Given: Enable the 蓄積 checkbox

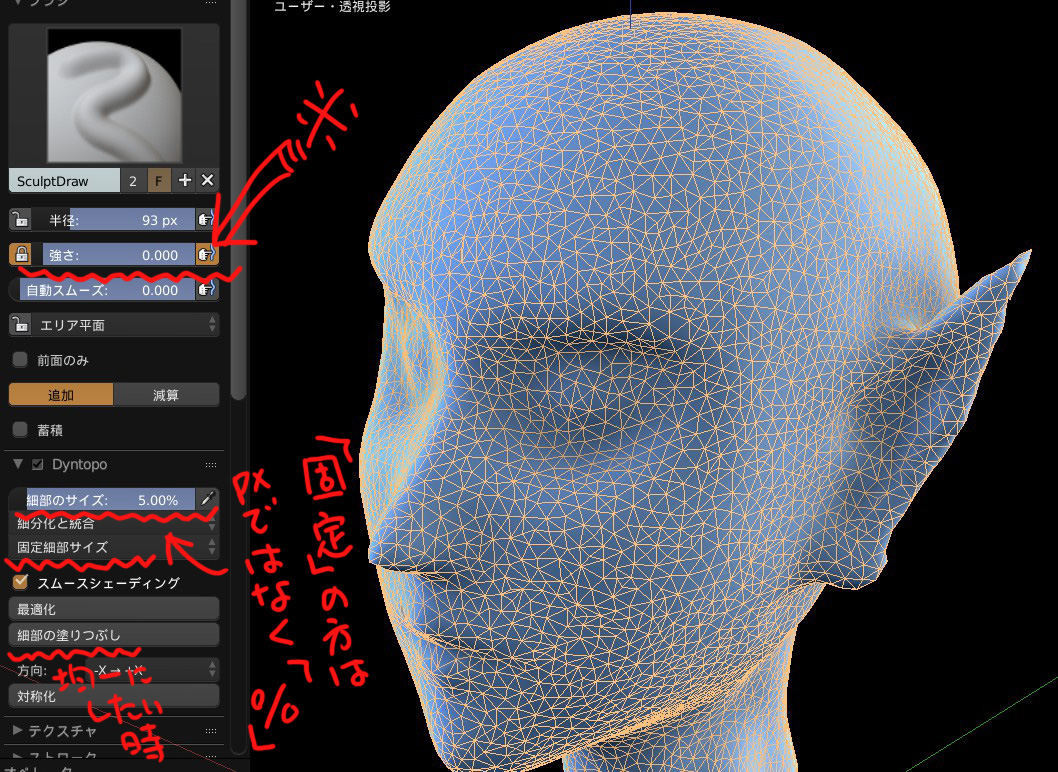Looking at the screenshot, I should coord(20,430).
